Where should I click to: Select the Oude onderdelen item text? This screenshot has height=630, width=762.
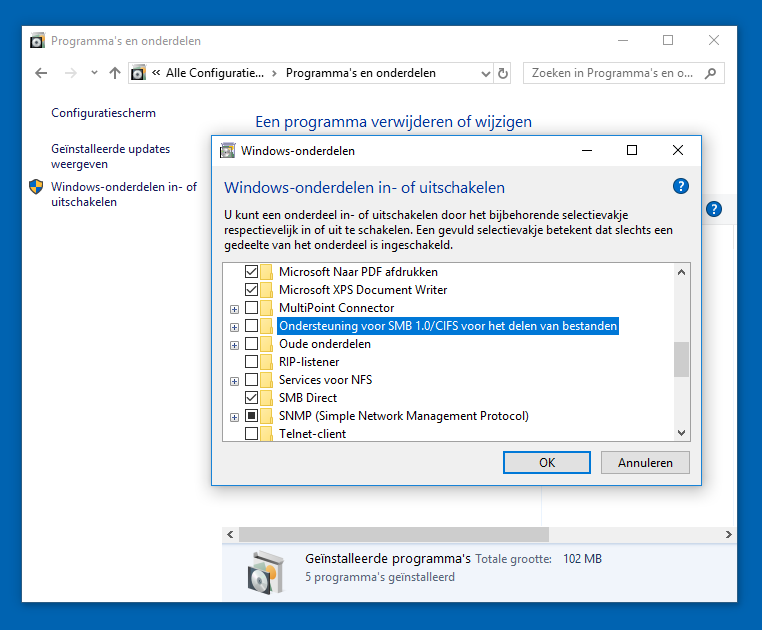(325, 344)
